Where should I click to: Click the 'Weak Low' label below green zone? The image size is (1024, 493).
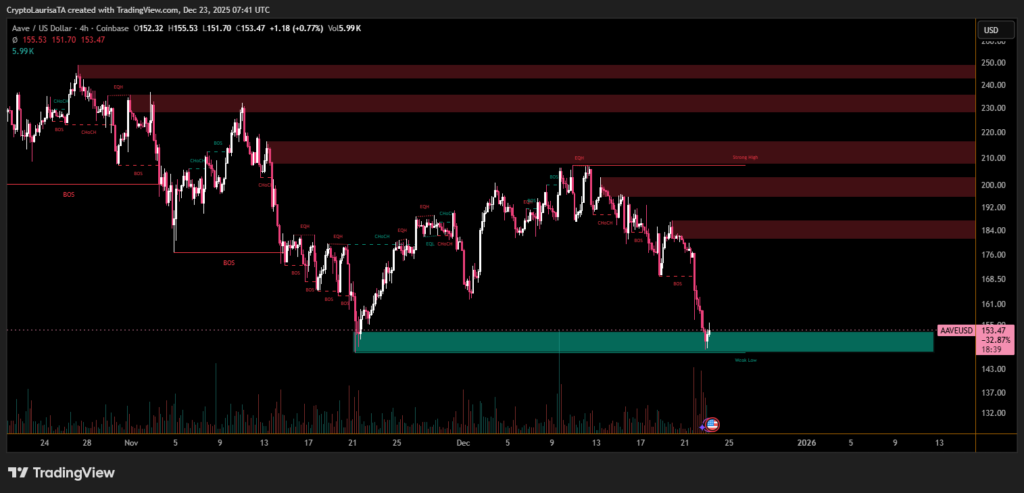(745, 360)
